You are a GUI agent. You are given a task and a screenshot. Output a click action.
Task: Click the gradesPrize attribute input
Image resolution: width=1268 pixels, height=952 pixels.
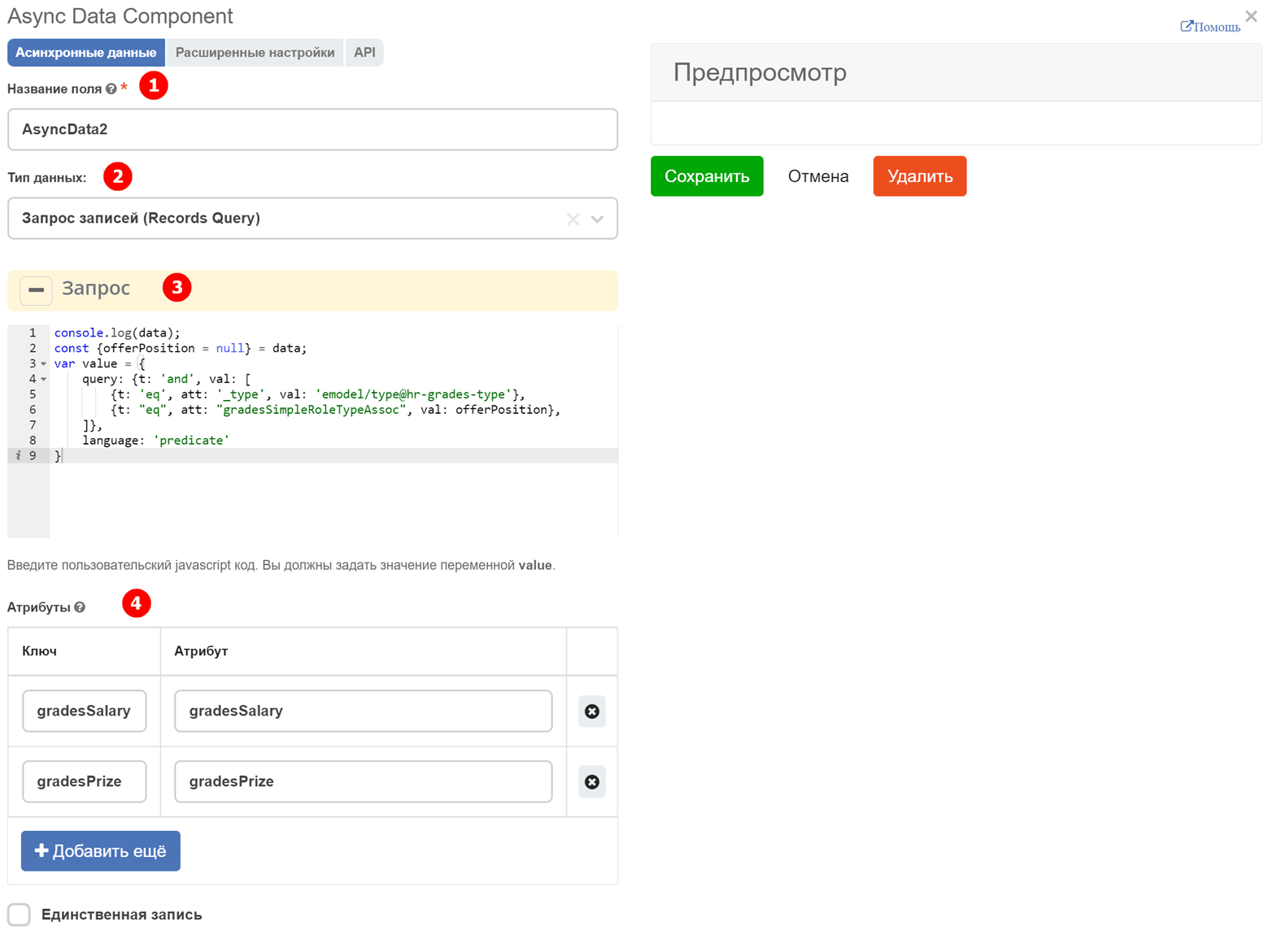tap(364, 782)
